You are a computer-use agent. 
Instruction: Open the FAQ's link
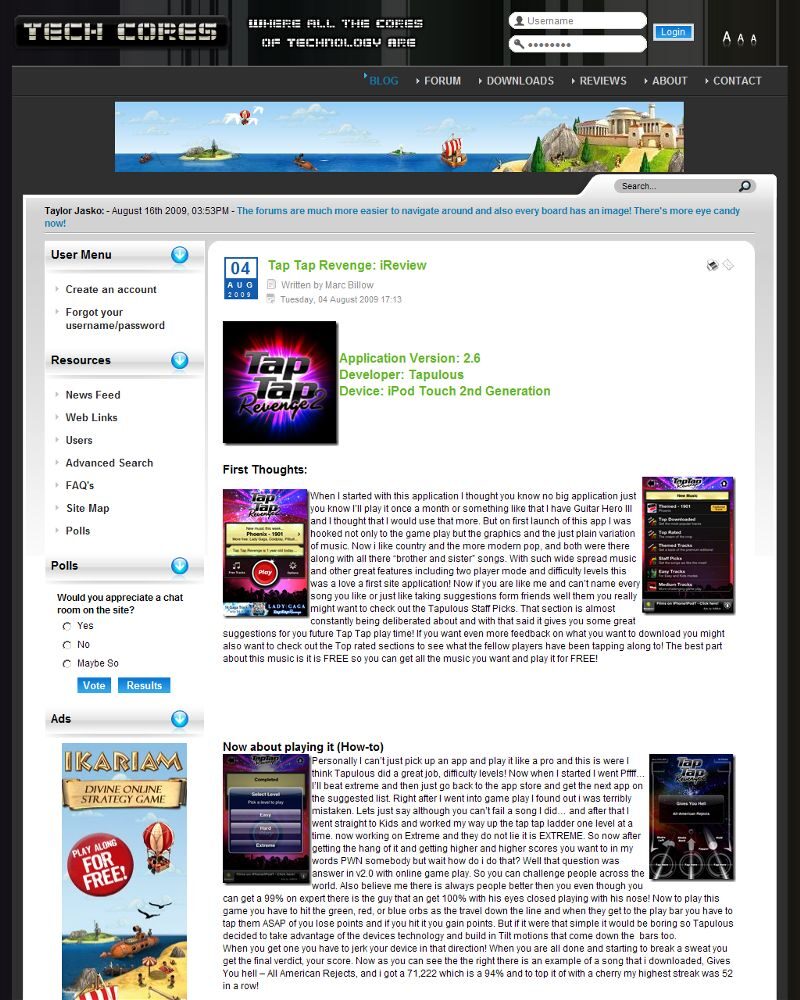click(x=80, y=486)
